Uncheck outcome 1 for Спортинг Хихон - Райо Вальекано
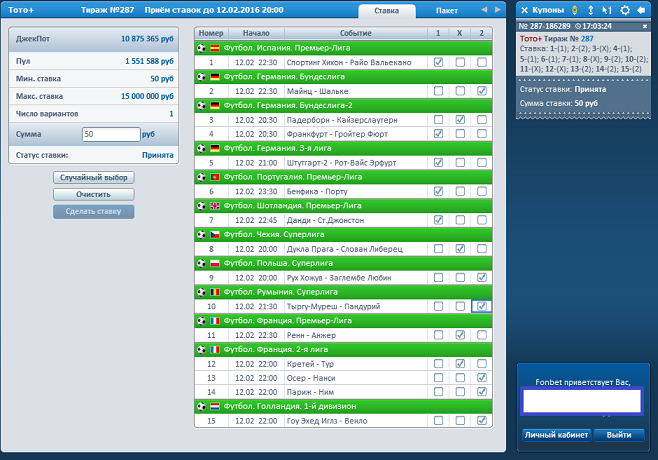 (x=438, y=62)
